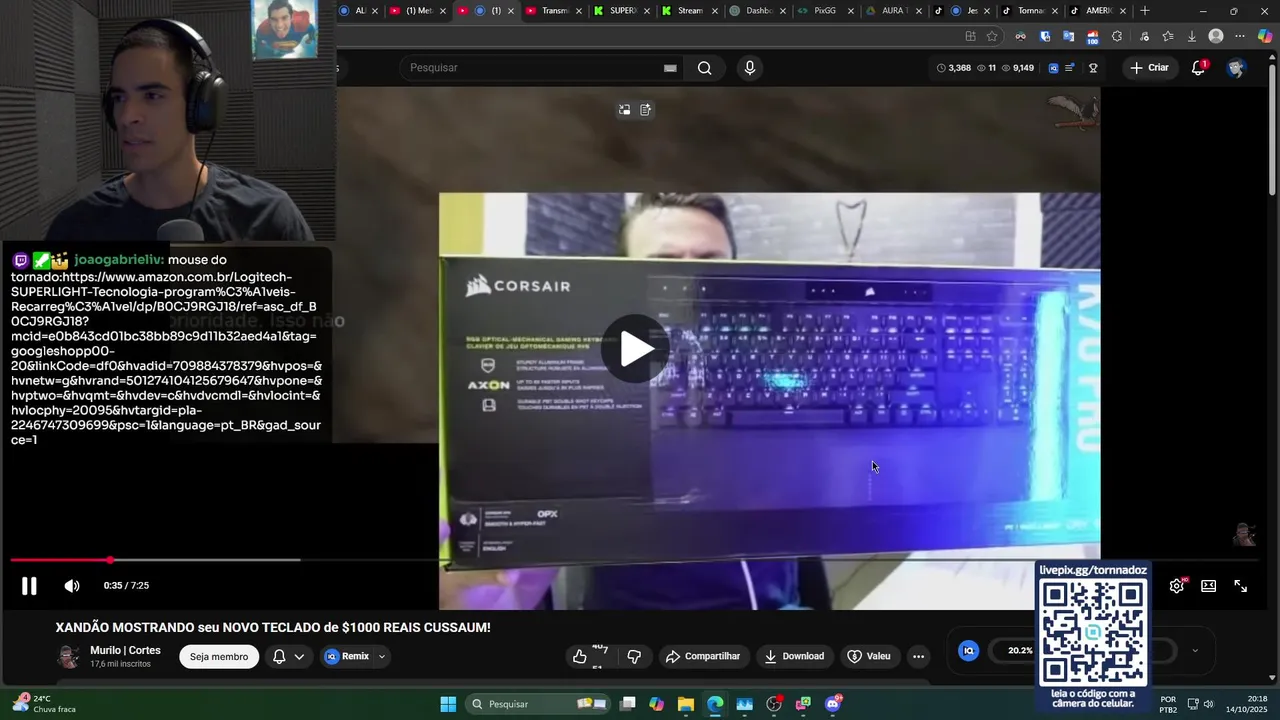Click the subscription notification bell
This screenshot has height=720, width=1280.
coord(279,657)
